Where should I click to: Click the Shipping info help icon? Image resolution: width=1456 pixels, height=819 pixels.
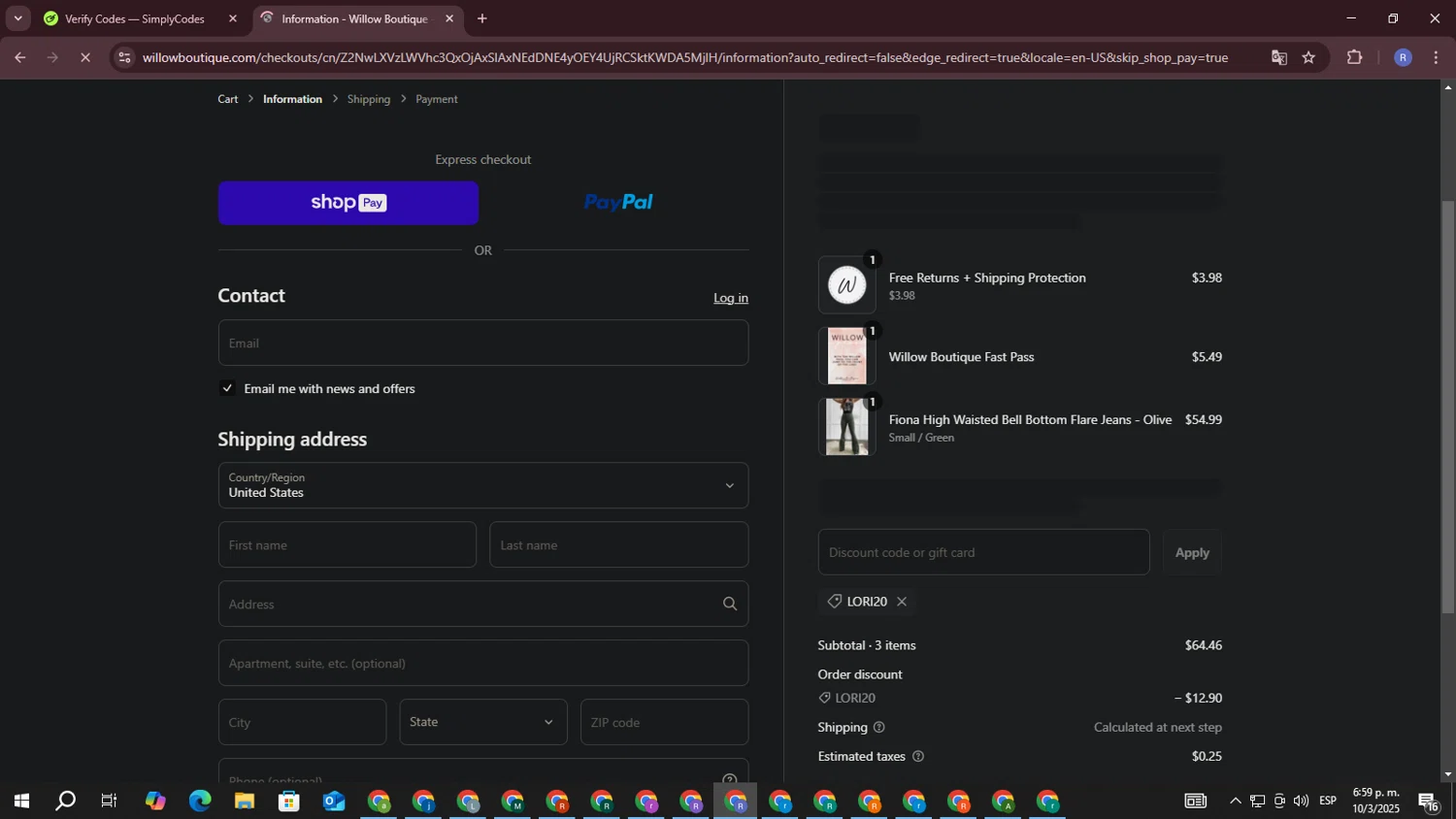point(878,727)
